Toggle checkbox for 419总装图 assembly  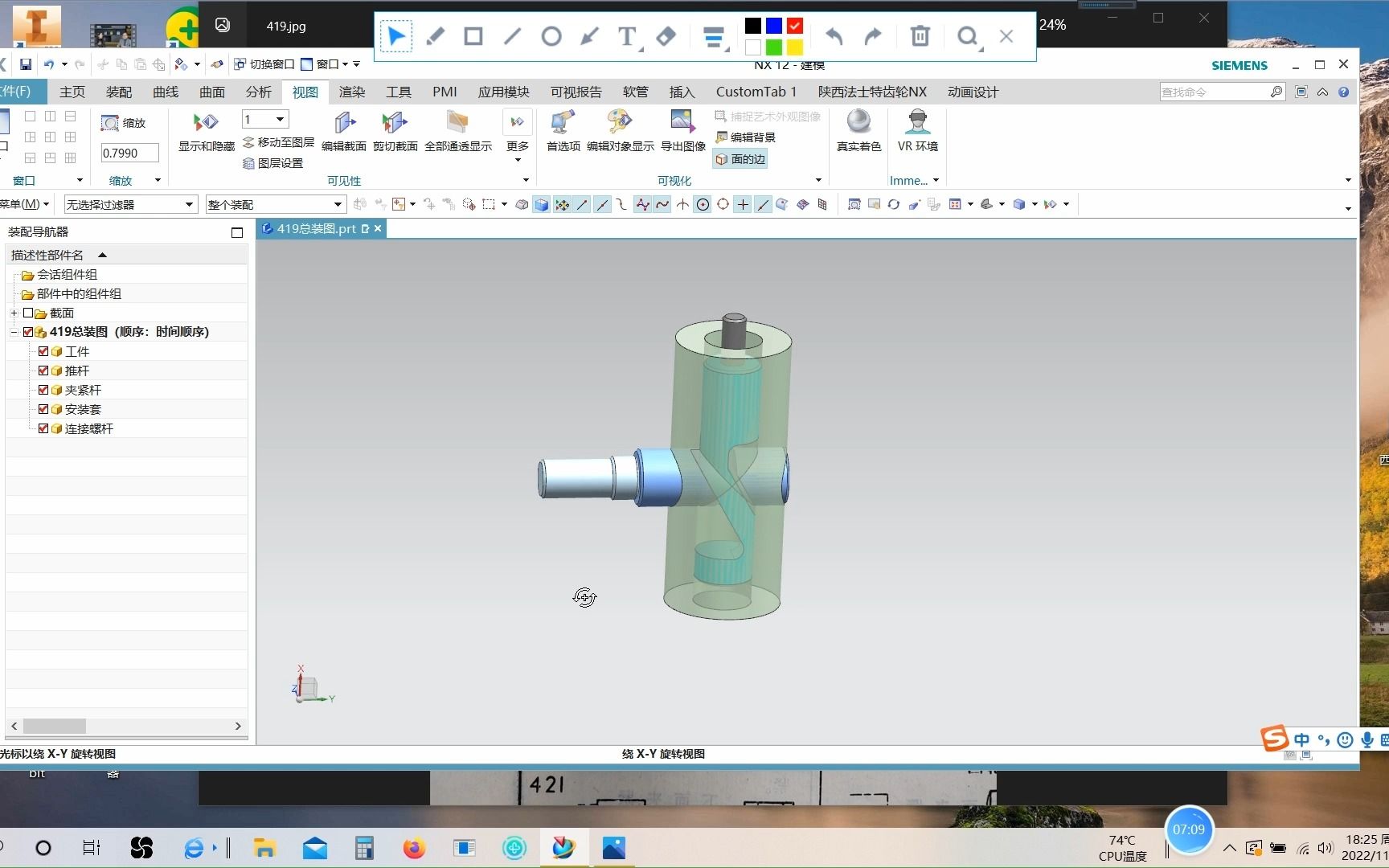(28, 332)
